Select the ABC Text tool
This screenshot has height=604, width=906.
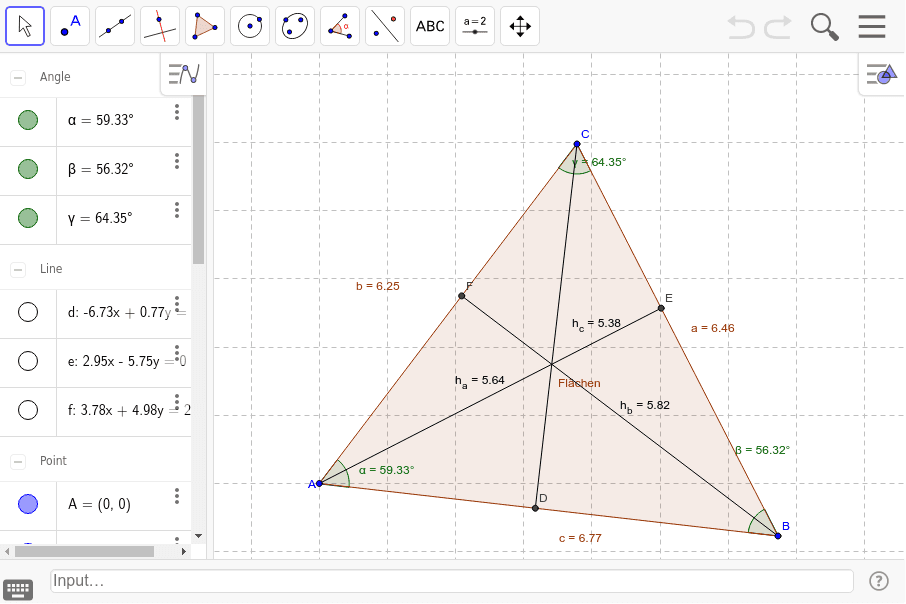(x=430, y=26)
